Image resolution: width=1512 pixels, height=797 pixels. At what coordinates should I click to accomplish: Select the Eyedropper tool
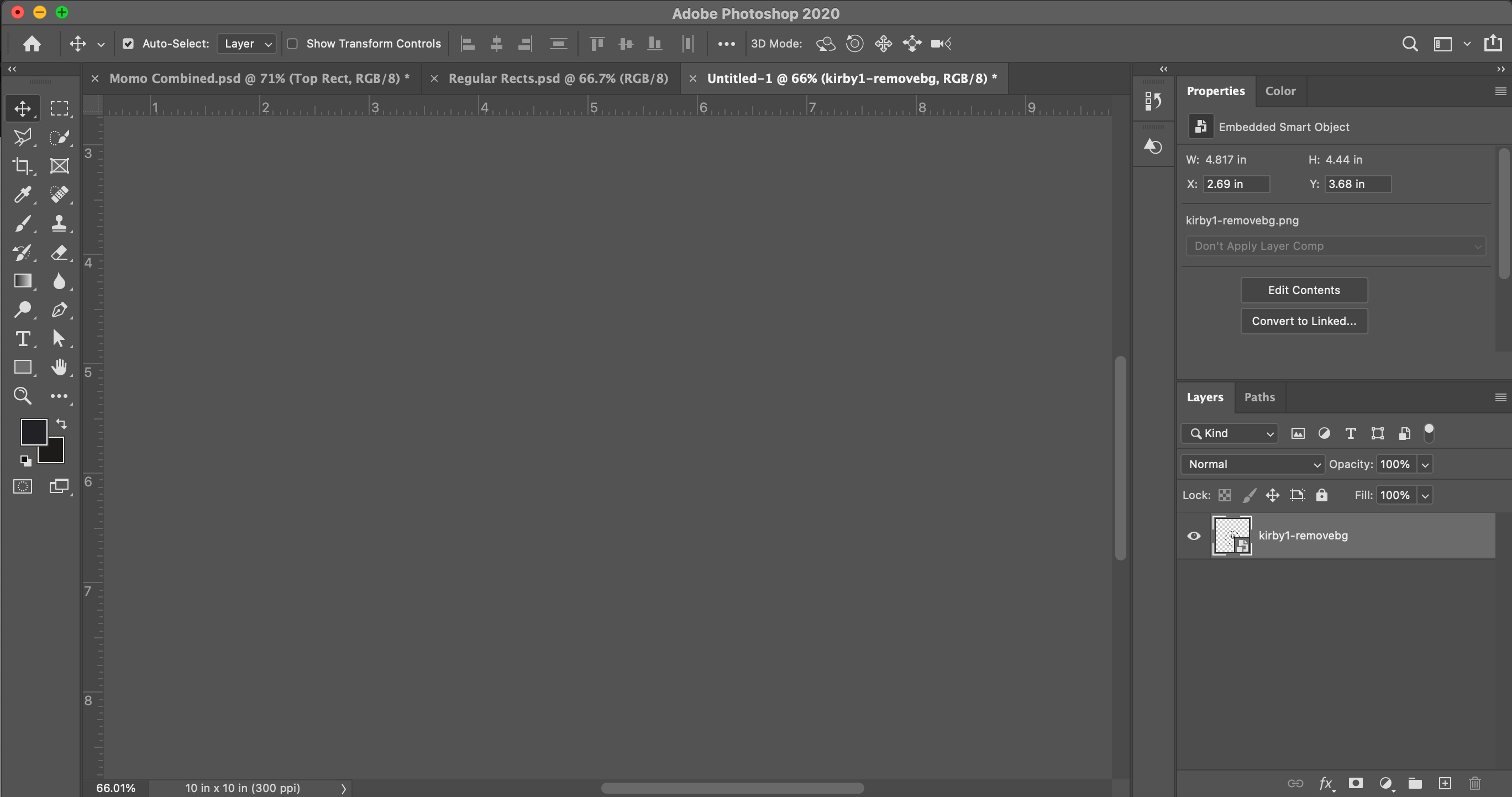click(22, 194)
